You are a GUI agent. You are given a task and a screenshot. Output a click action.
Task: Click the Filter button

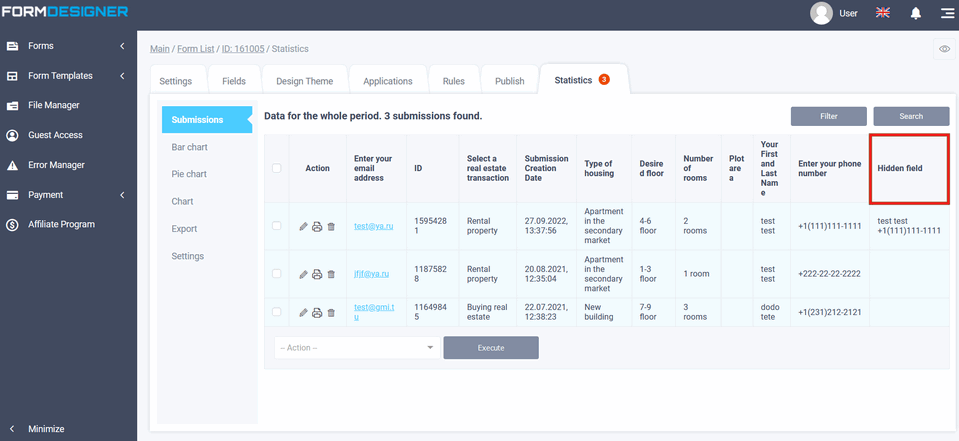coord(828,116)
